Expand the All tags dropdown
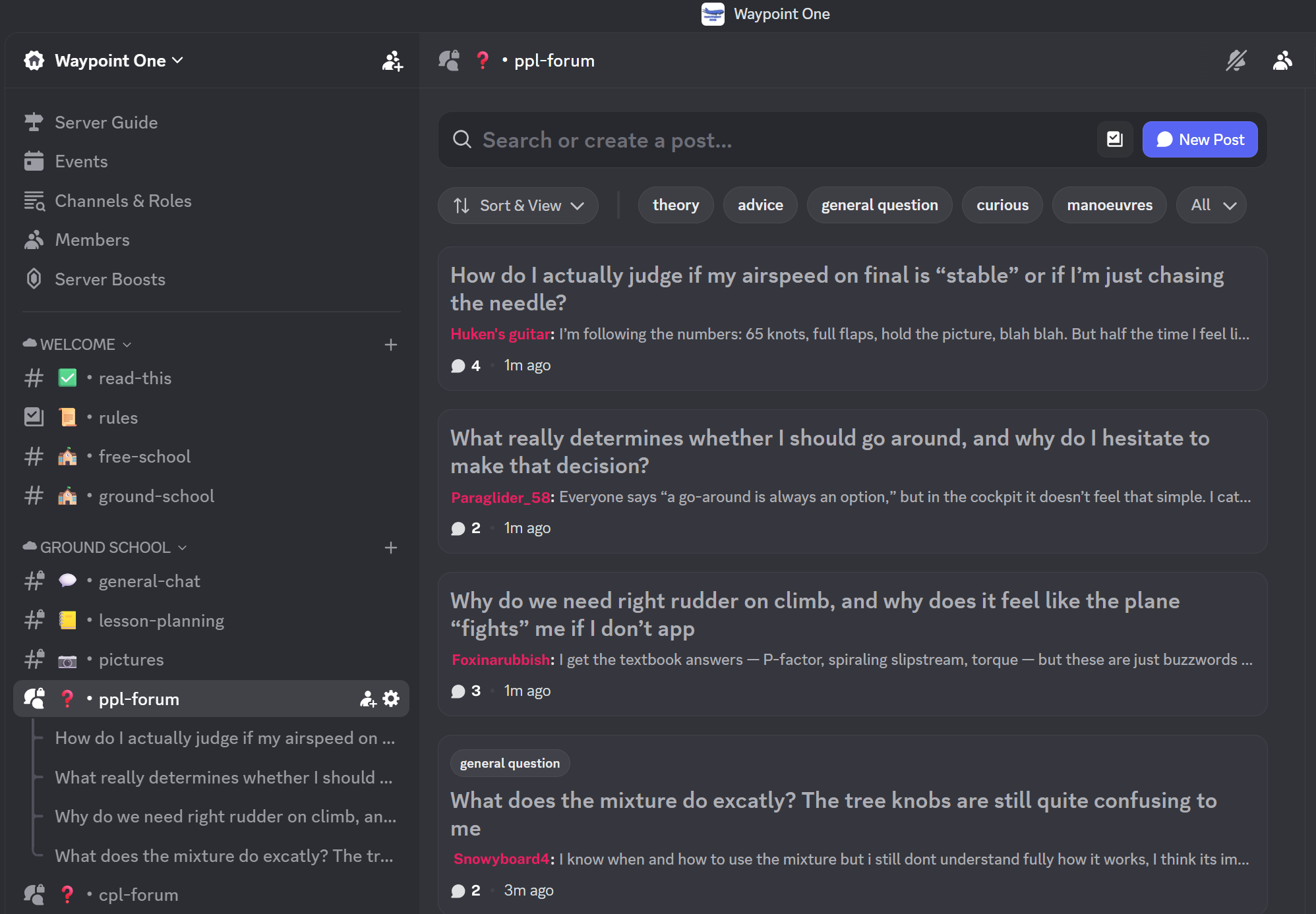 [x=1211, y=205]
